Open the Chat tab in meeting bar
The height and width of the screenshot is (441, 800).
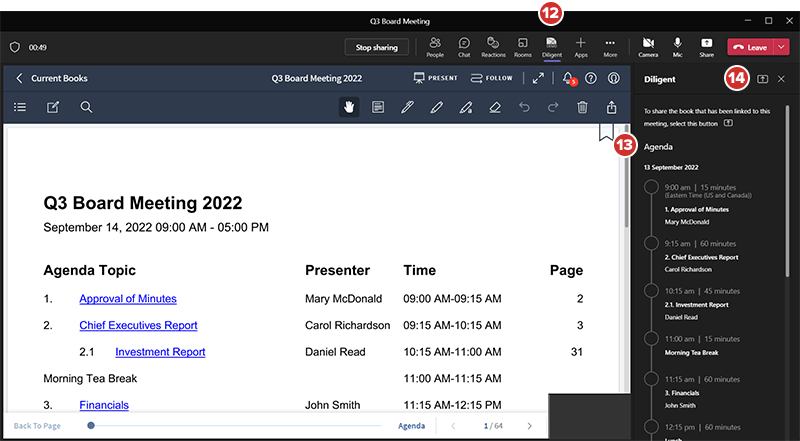(x=464, y=46)
